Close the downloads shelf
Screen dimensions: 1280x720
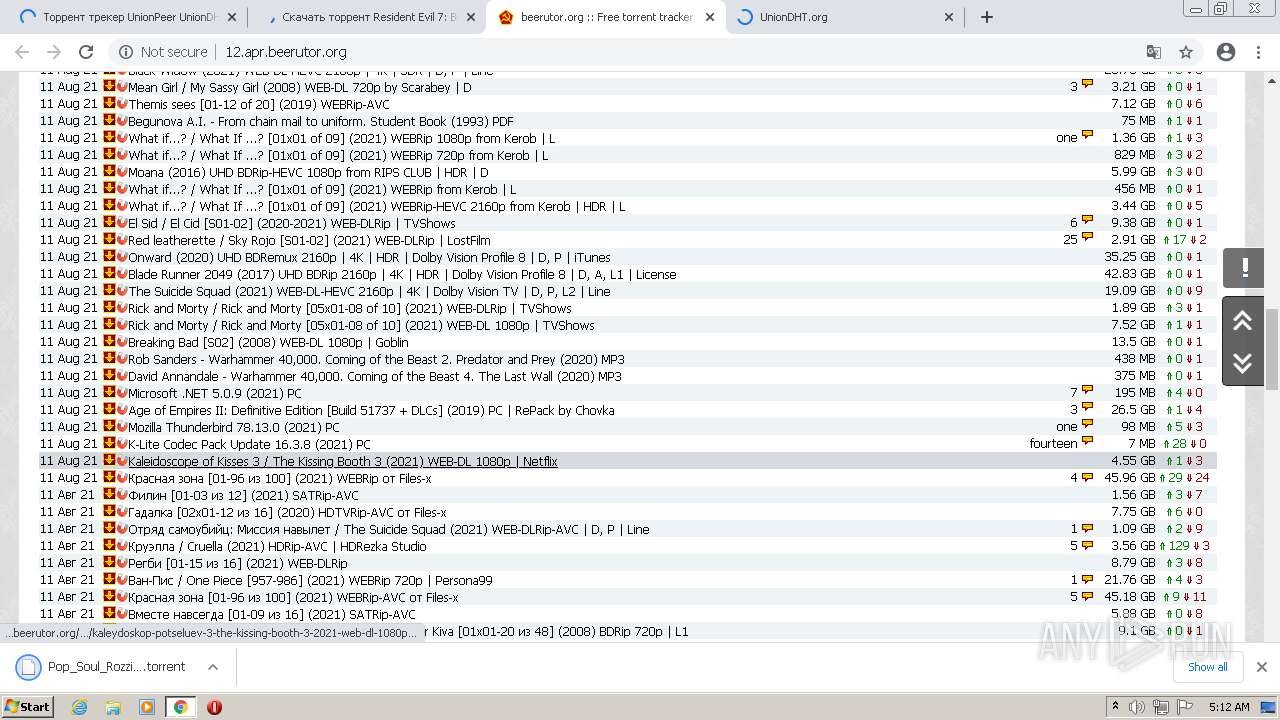click(1261, 667)
